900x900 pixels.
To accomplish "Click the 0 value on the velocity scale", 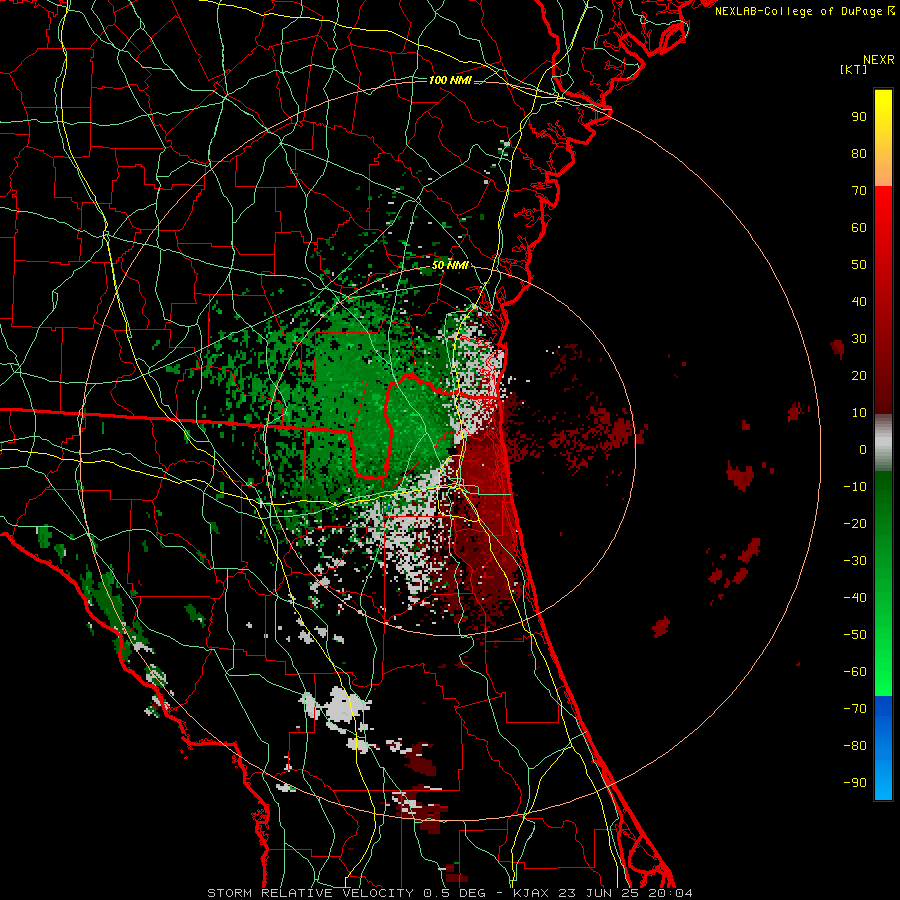I will coord(863,449).
